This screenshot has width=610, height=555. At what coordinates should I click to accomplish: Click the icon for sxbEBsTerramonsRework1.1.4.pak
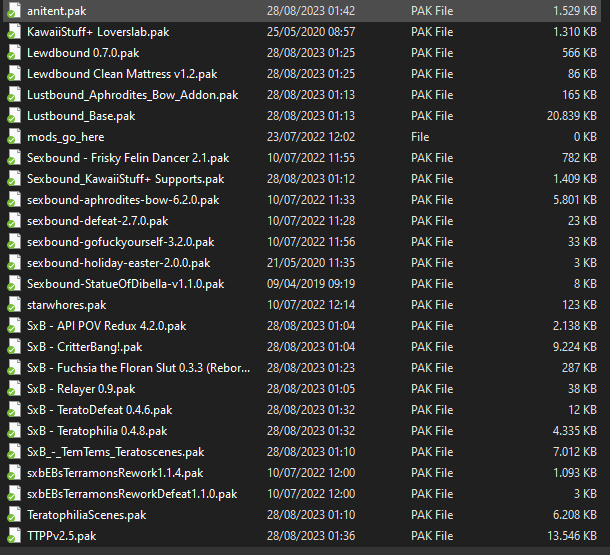14,473
